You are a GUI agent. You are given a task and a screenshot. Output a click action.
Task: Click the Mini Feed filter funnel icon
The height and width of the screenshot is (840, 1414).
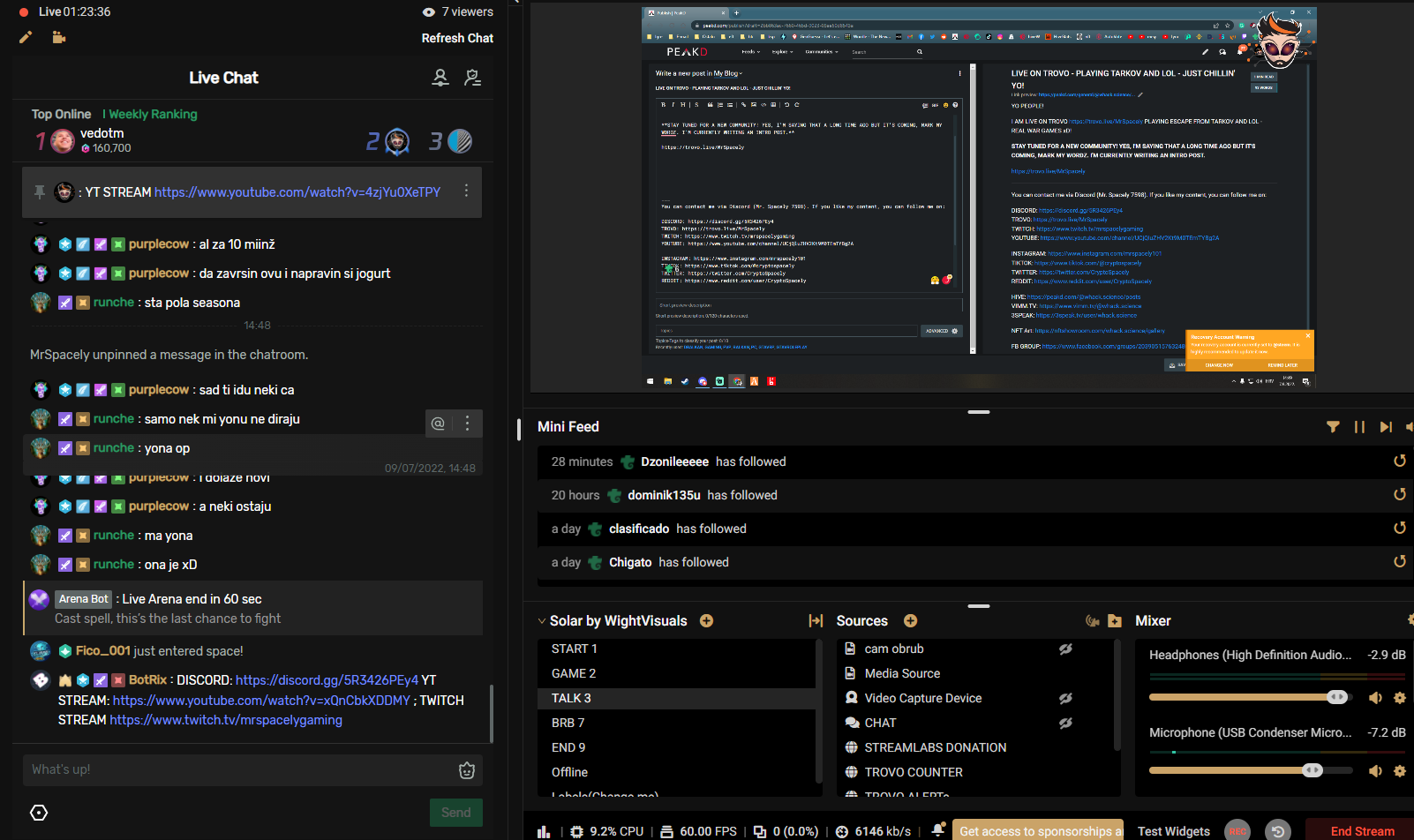pyautogui.click(x=1333, y=427)
